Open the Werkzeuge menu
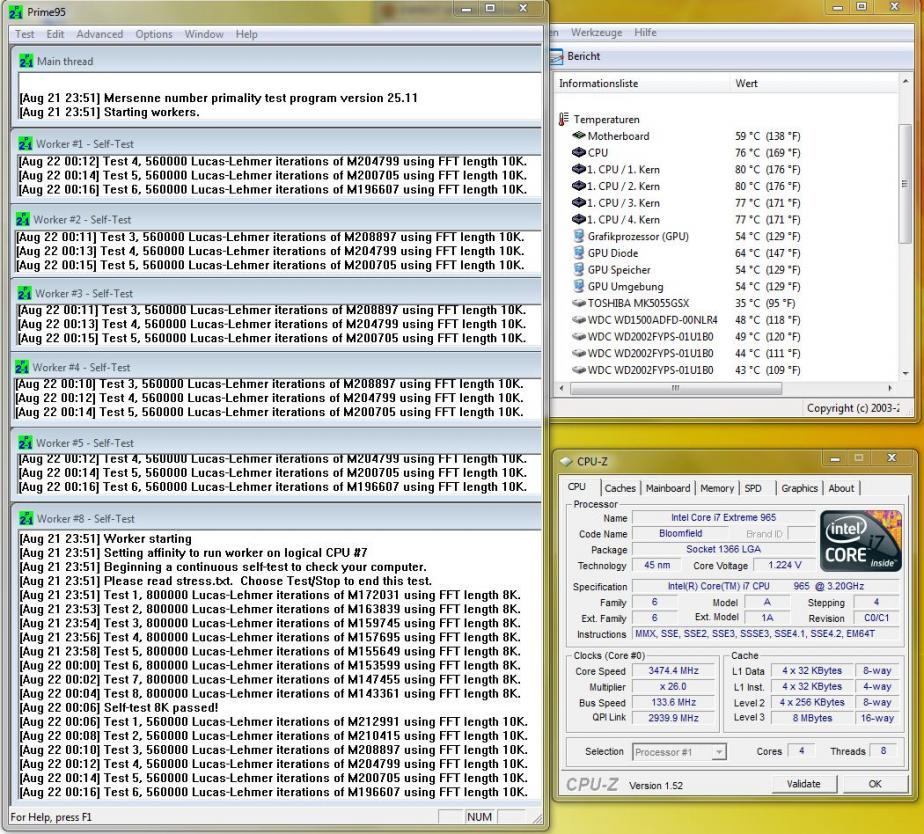 click(x=596, y=32)
